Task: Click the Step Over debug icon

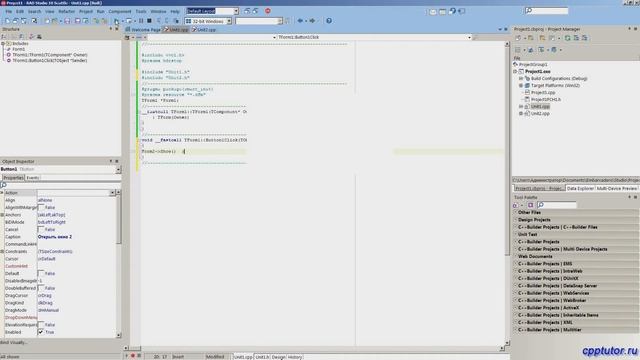Action: tap(167, 21)
